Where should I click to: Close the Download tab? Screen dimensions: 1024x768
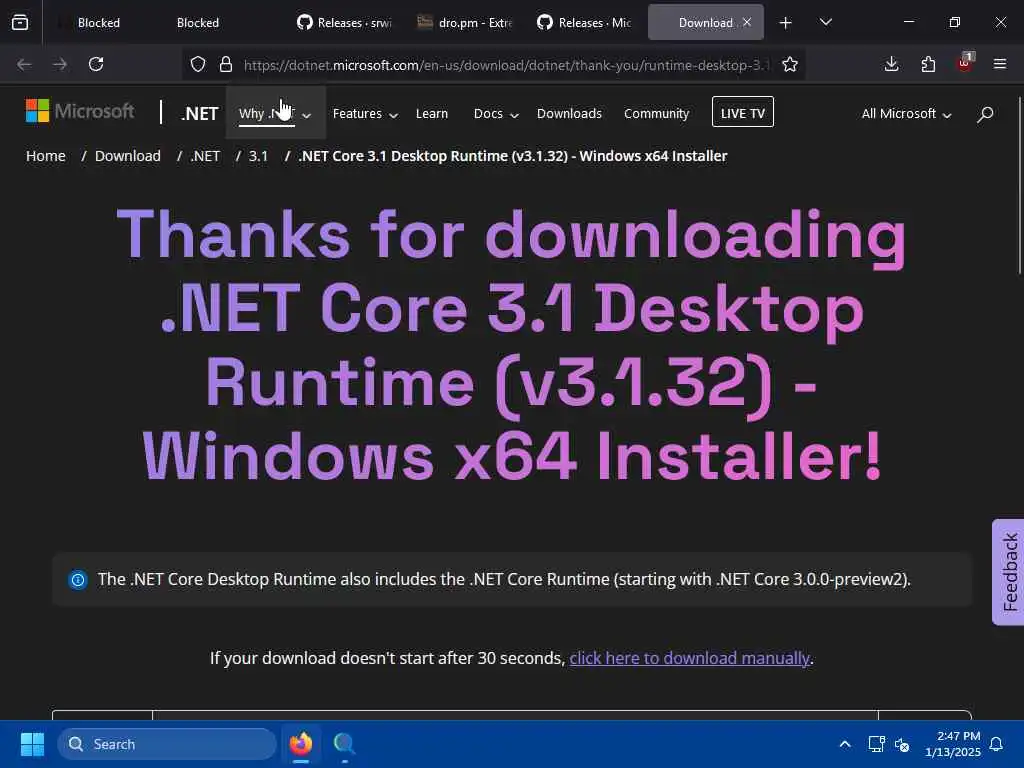pyautogui.click(x=747, y=22)
